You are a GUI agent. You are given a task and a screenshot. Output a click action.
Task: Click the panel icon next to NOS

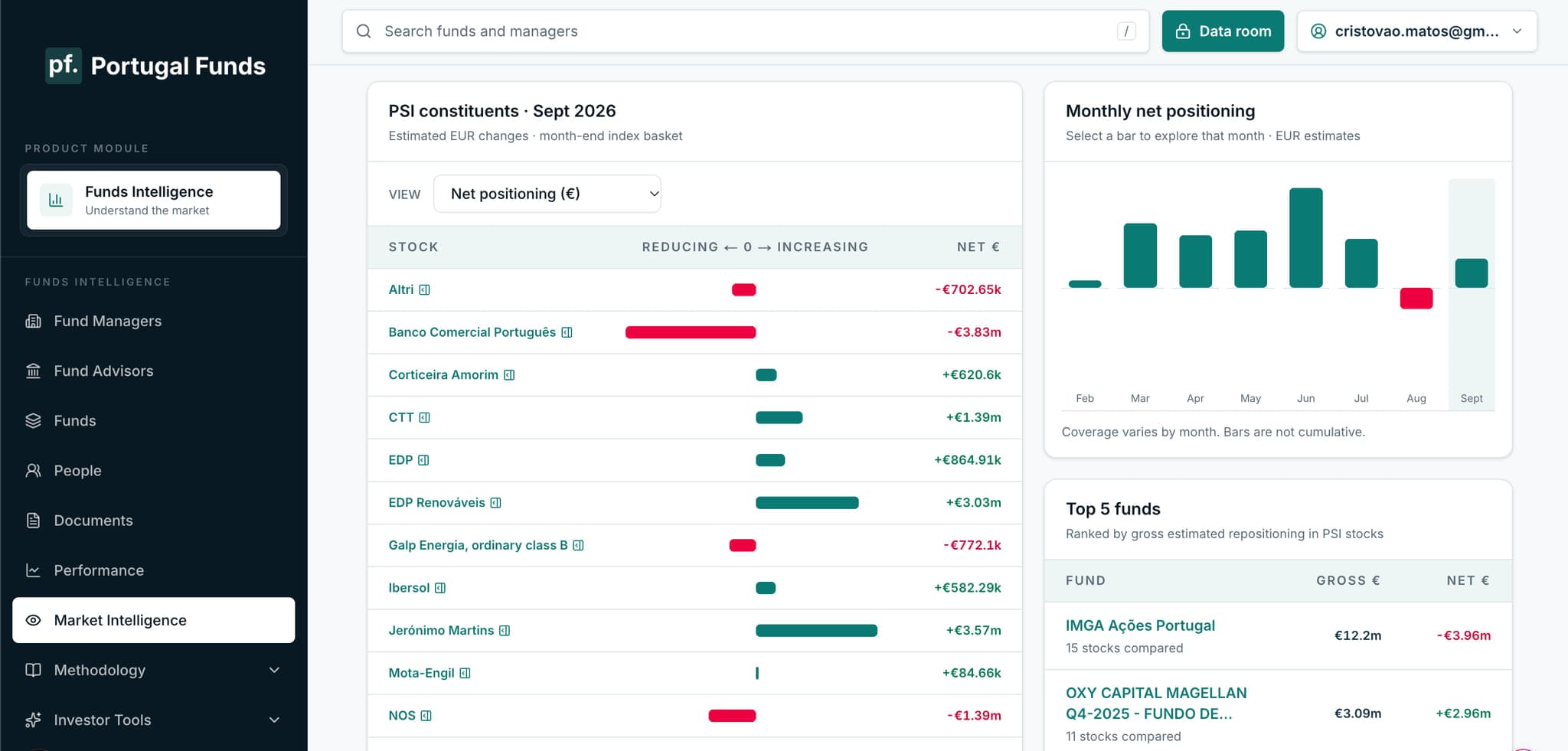(426, 716)
